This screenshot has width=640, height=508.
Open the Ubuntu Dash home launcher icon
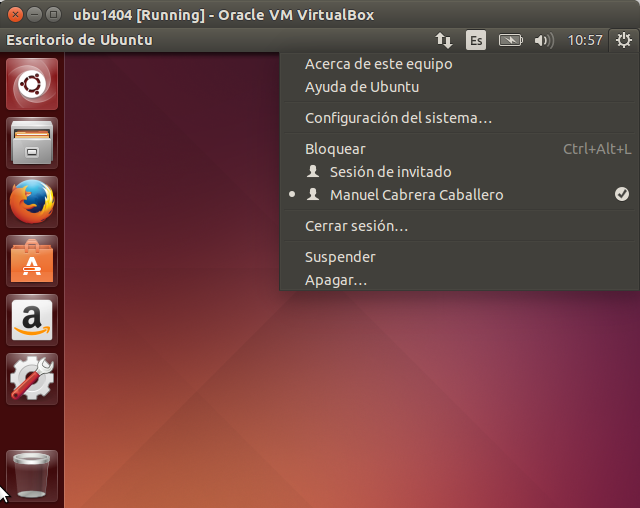pyautogui.click(x=32, y=84)
